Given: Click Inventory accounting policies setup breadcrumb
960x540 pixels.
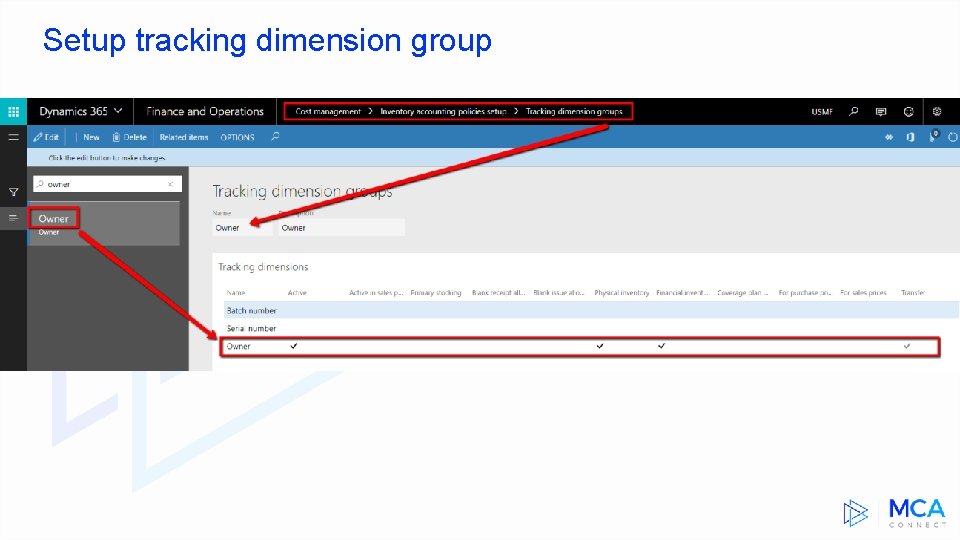Looking at the screenshot, I should [443, 111].
